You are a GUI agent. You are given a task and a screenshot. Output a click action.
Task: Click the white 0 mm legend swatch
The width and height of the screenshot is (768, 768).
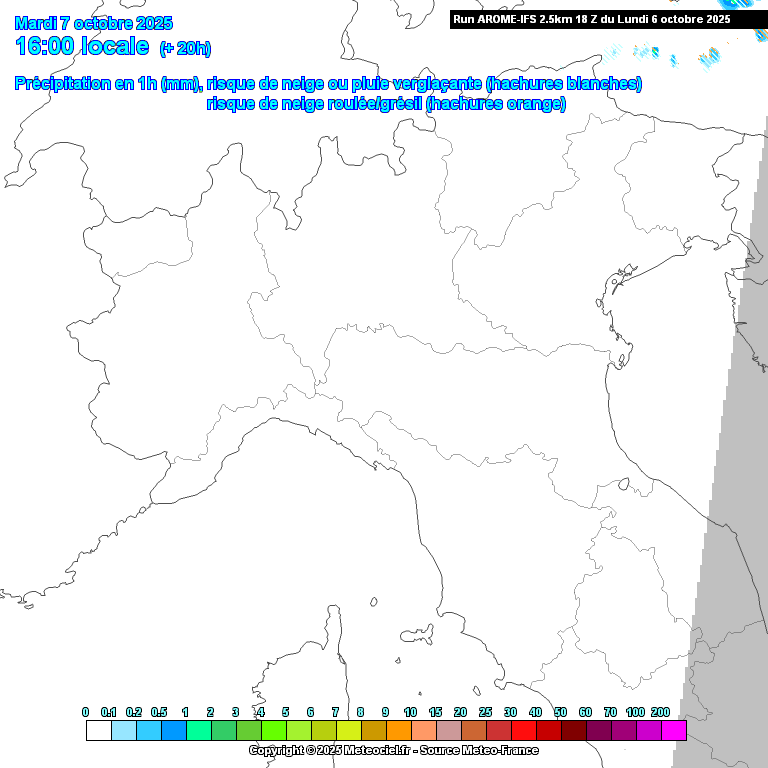pos(98,731)
